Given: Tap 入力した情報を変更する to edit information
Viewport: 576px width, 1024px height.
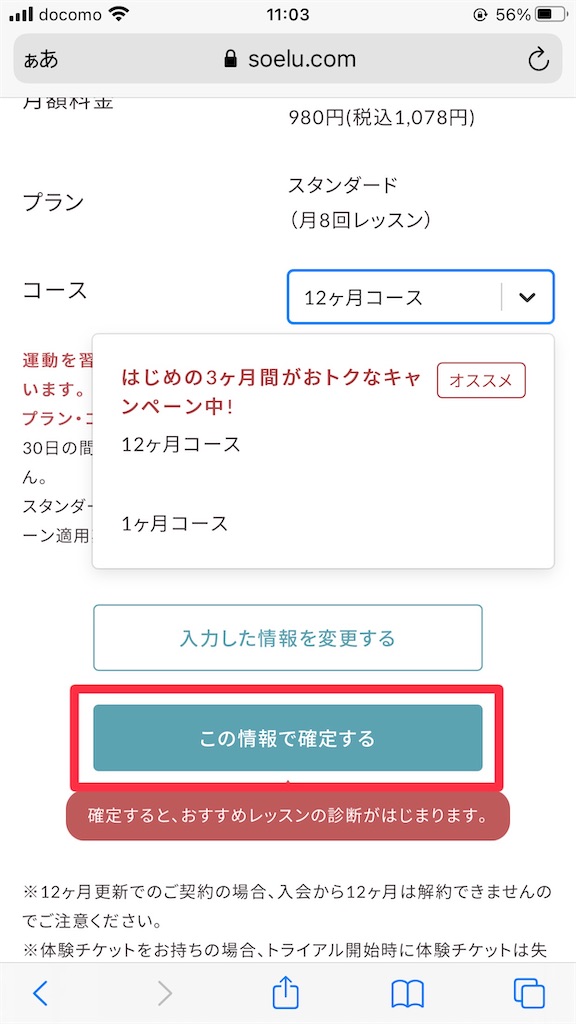Looking at the screenshot, I should point(287,637).
